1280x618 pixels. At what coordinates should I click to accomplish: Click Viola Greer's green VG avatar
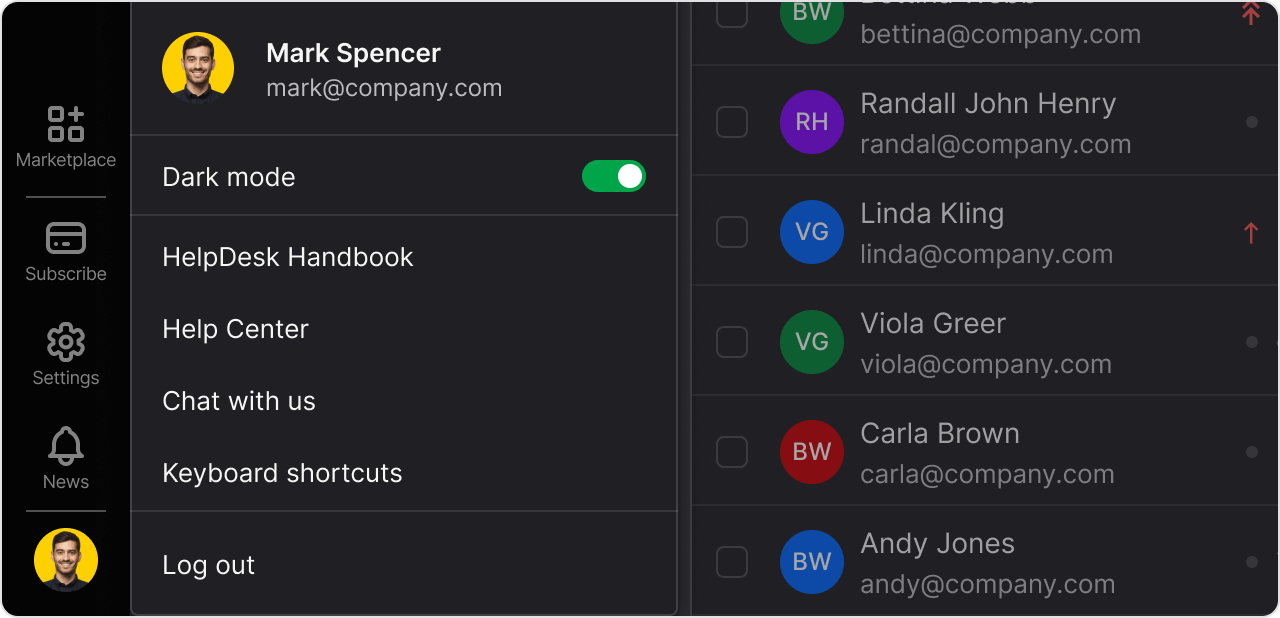tap(812, 342)
